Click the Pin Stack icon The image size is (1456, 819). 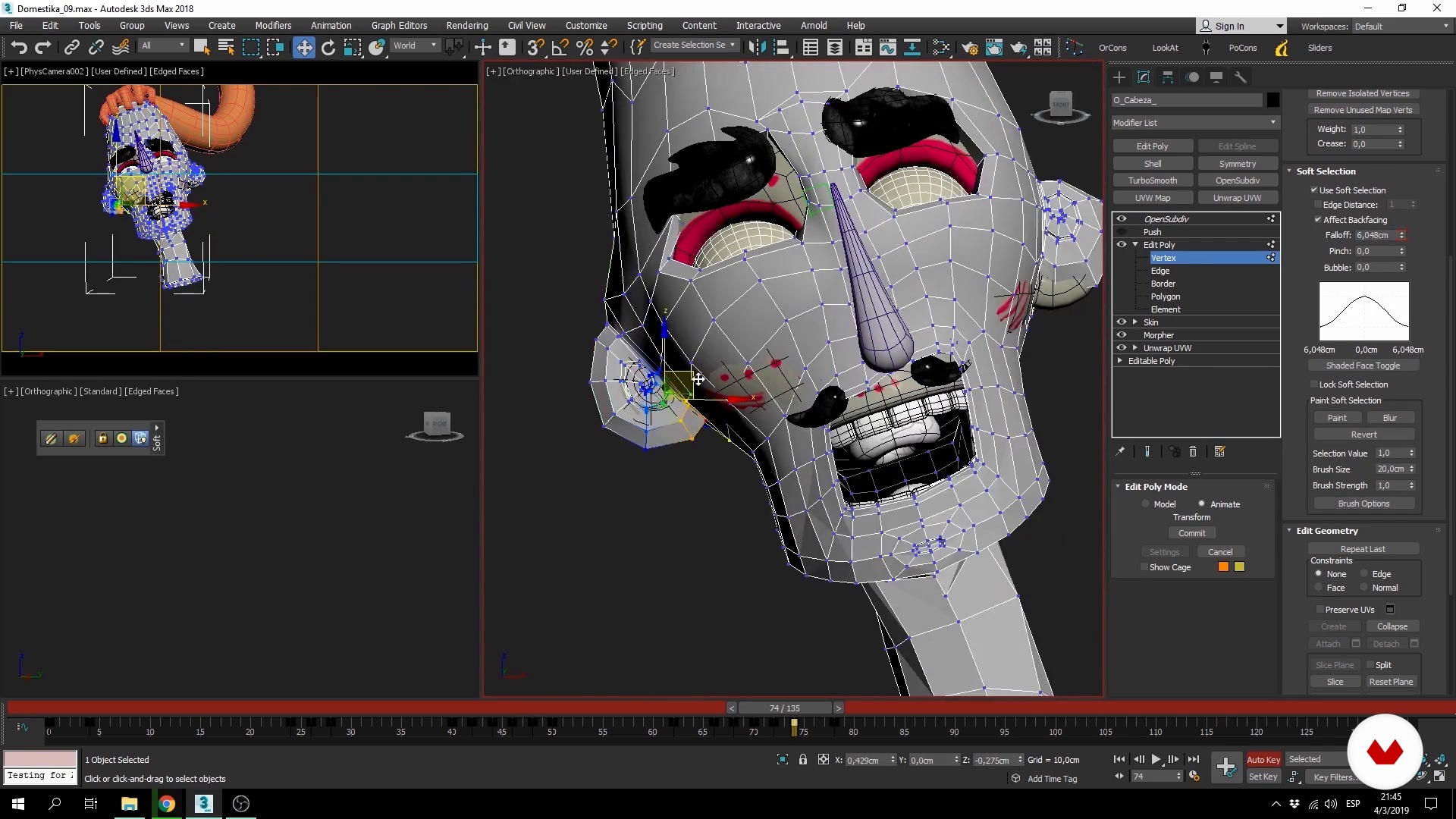(1120, 451)
